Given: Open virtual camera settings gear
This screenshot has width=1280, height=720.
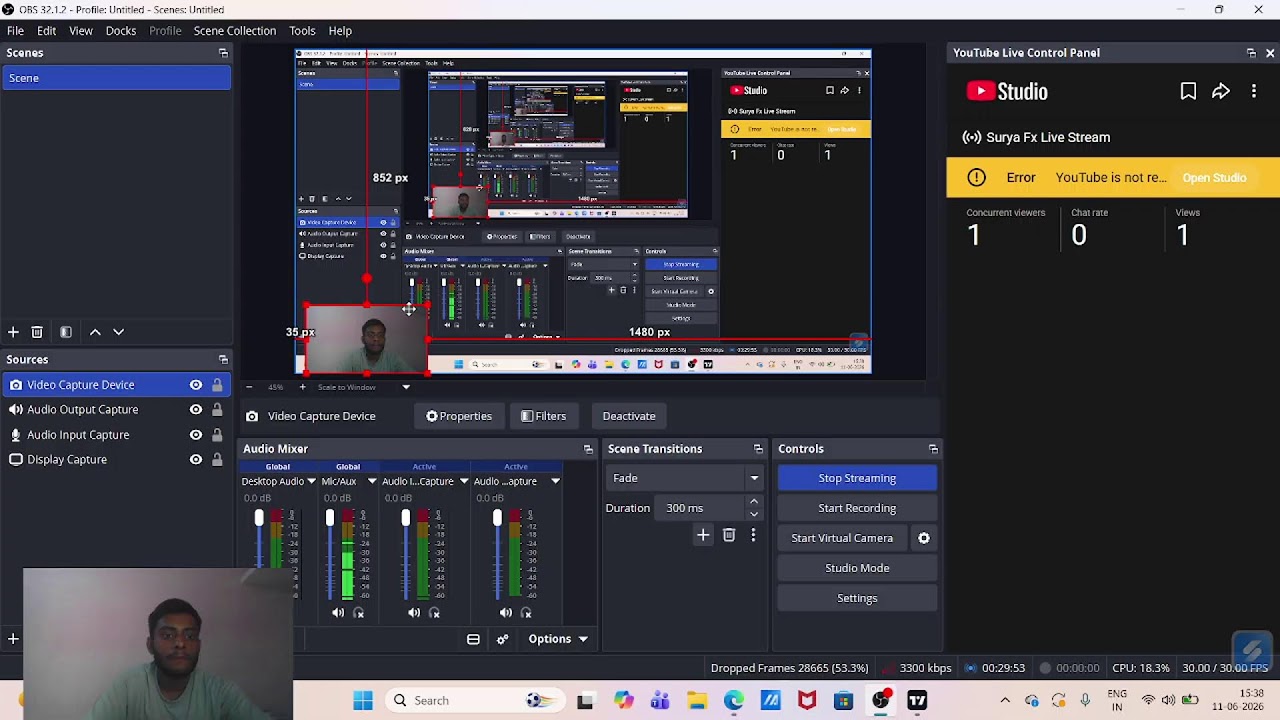Looking at the screenshot, I should pos(924,538).
